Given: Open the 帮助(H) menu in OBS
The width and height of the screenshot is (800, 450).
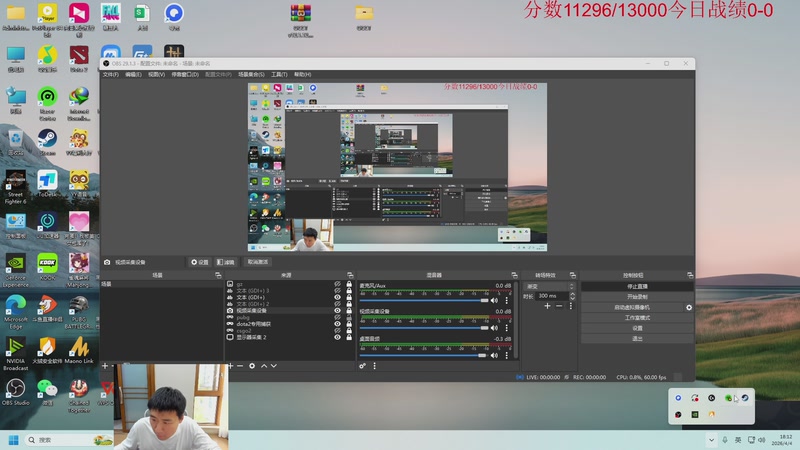Looking at the screenshot, I should coord(302,74).
